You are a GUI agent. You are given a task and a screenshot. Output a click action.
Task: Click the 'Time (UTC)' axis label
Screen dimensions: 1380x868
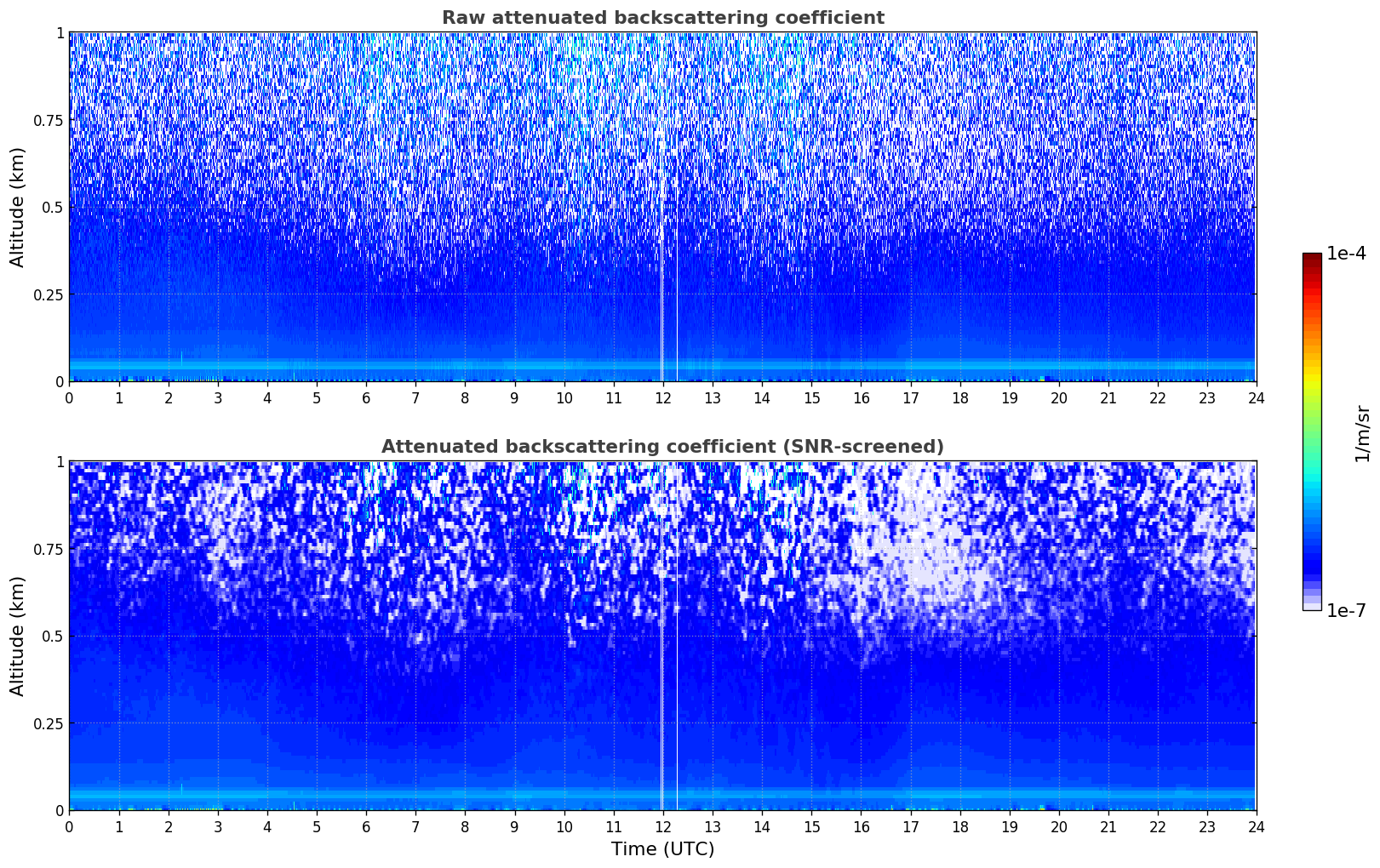point(662,849)
